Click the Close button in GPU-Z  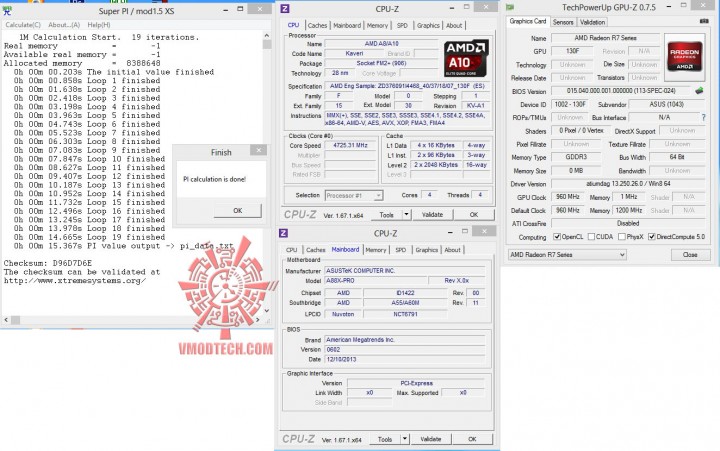690,254
